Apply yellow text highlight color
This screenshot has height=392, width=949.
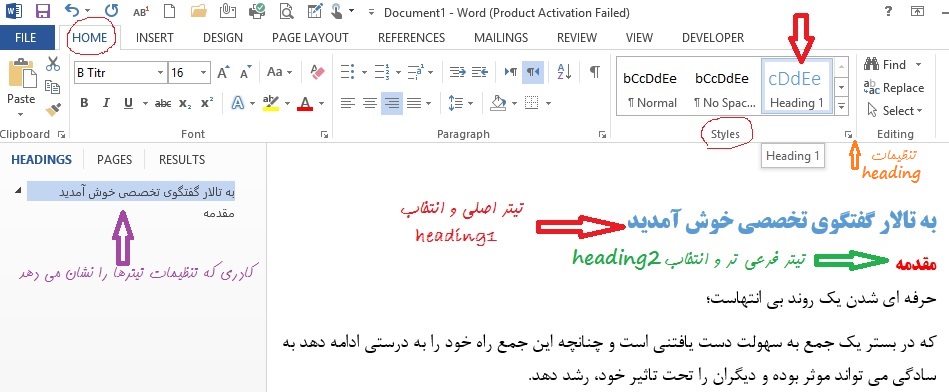pyautogui.click(x=271, y=103)
